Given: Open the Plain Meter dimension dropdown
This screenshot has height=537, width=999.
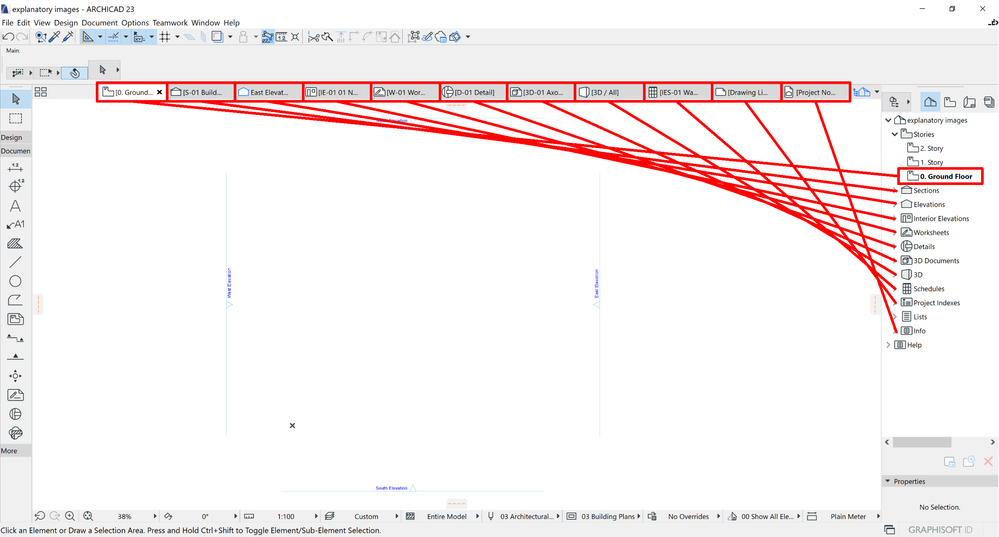Looking at the screenshot, I should point(878,517).
